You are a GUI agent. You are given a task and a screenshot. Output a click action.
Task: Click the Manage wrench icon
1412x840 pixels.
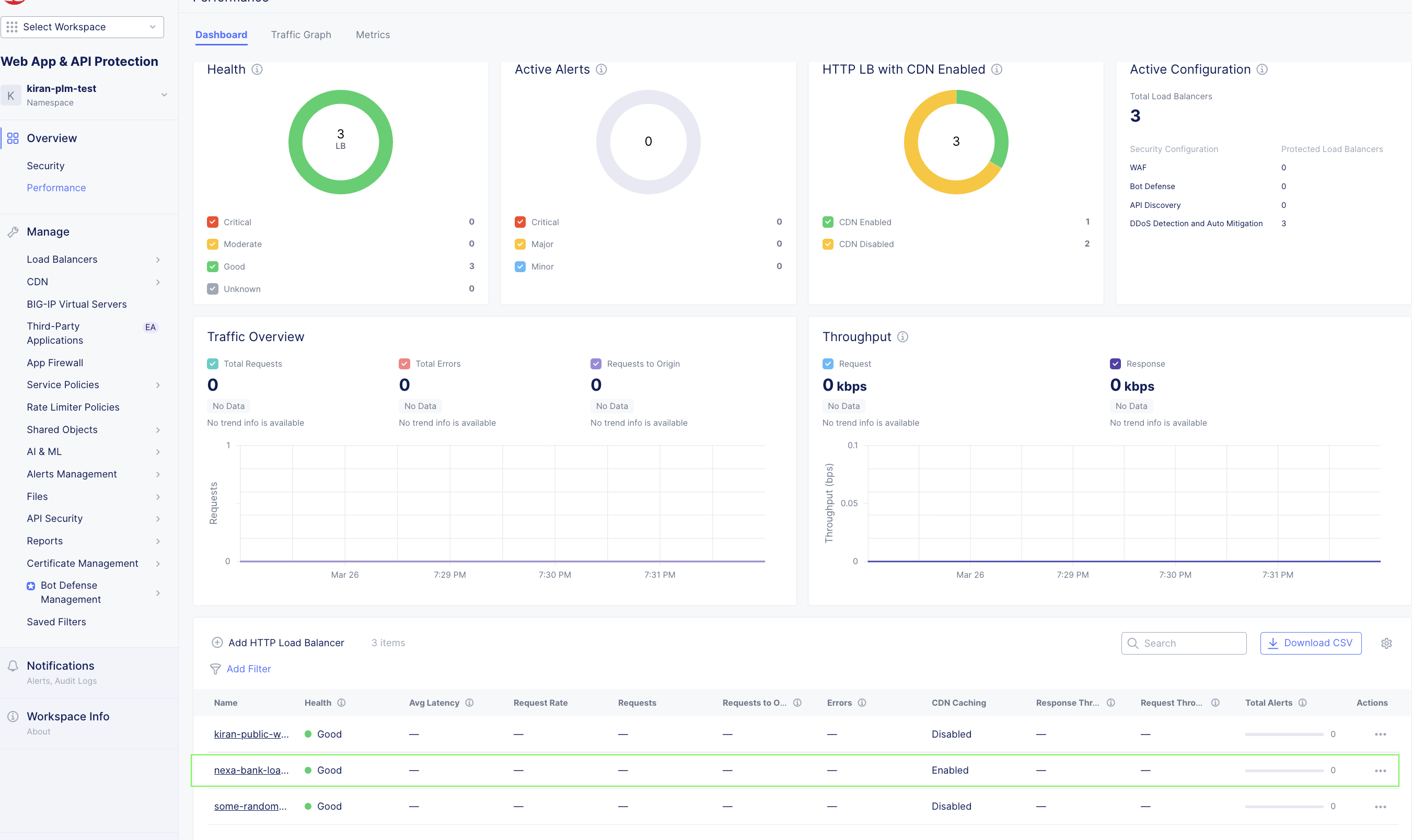point(13,231)
